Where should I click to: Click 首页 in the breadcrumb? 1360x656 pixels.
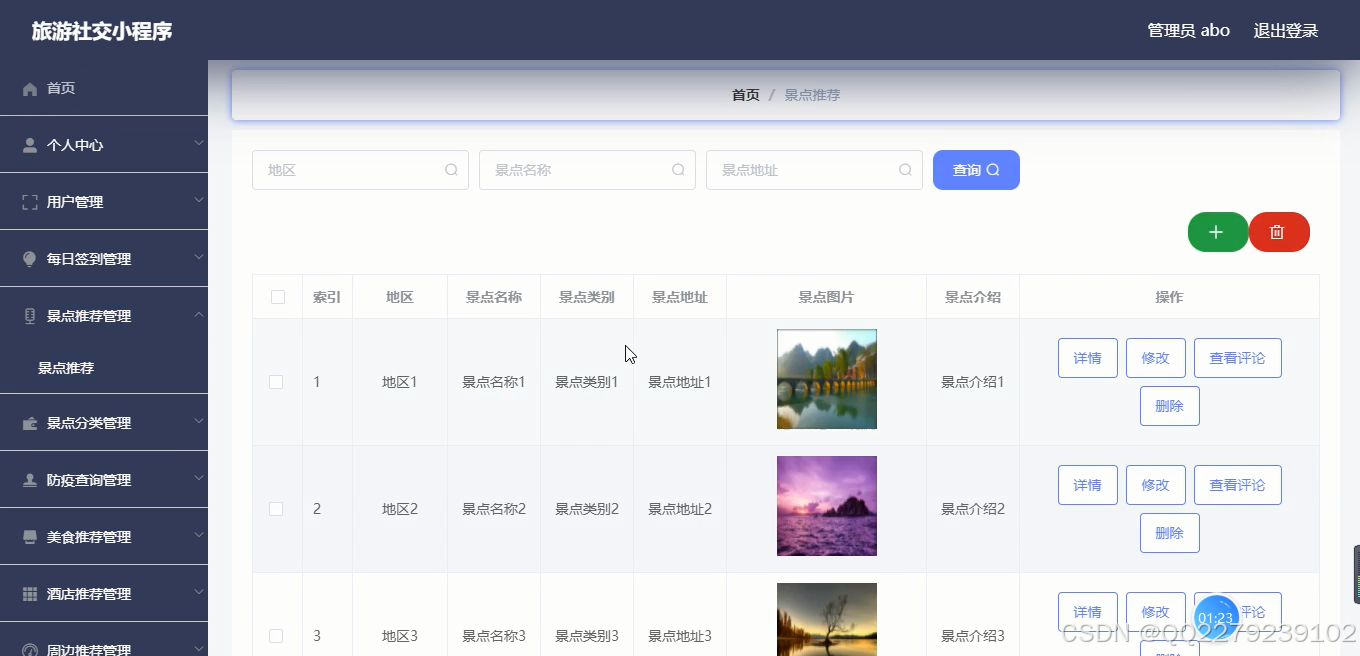pos(745,94)
